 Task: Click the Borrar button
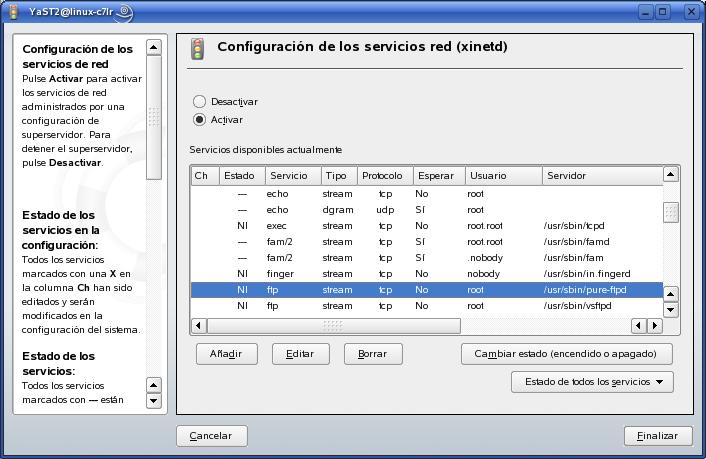click(373, 354)
